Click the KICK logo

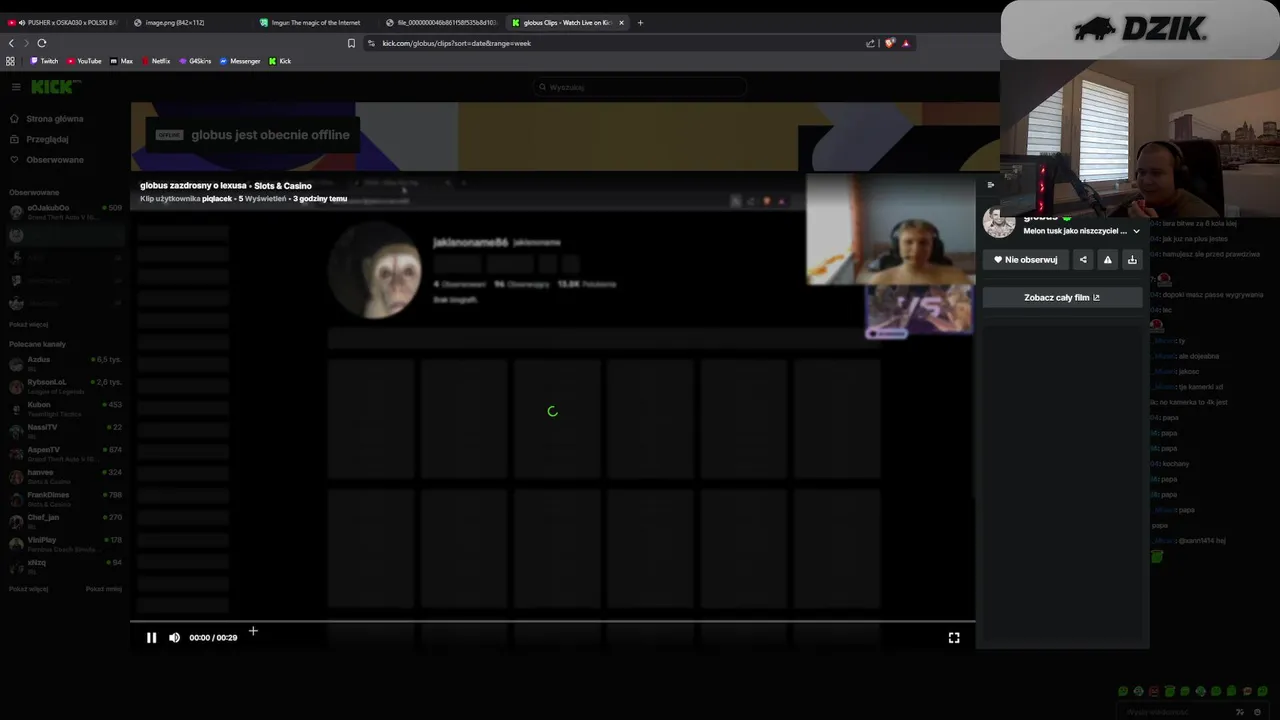[x=54, y=87]
